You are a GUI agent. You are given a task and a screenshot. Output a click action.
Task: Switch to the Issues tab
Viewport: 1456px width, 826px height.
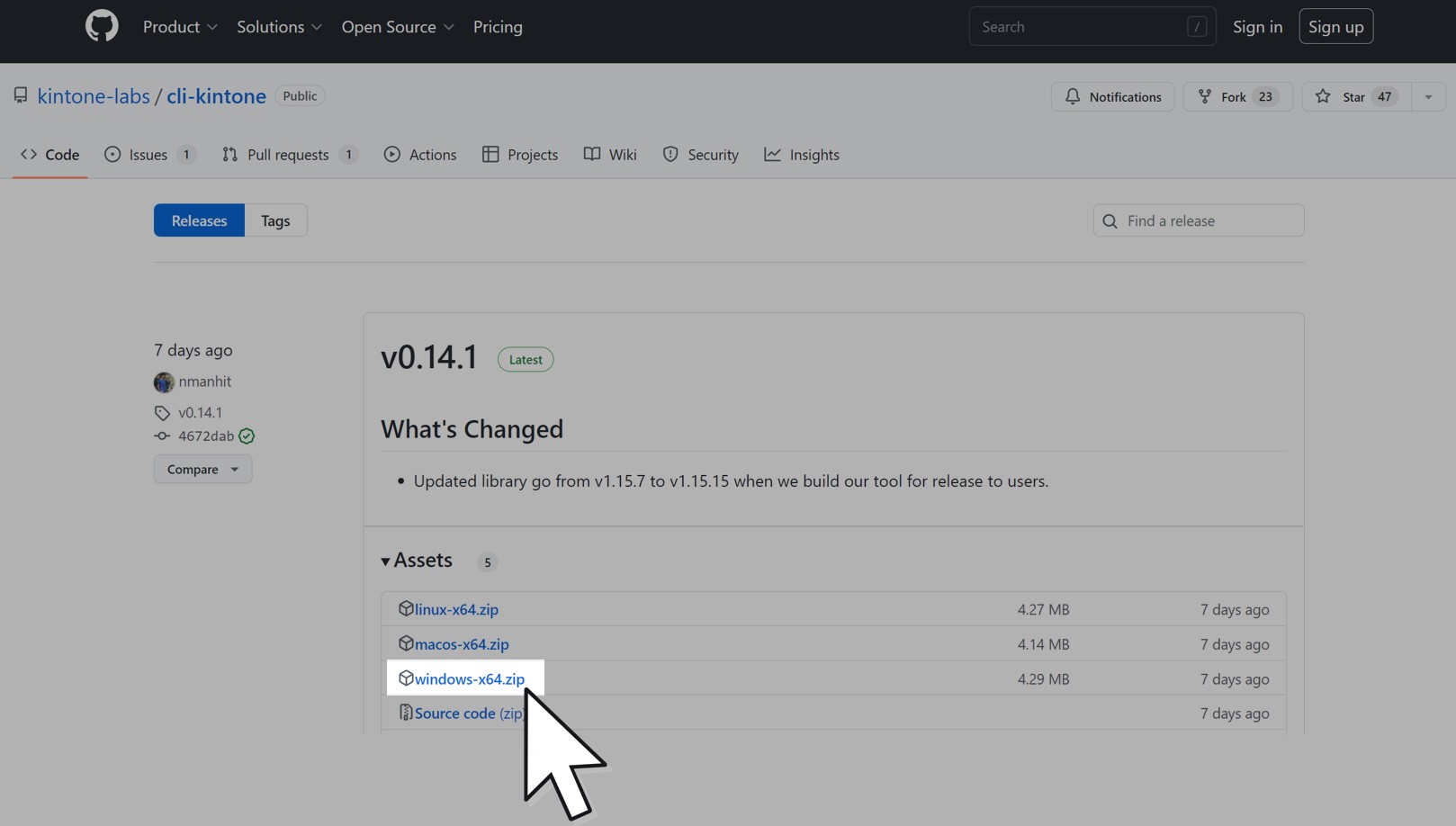pyautogui.click(x=148, y=155)
